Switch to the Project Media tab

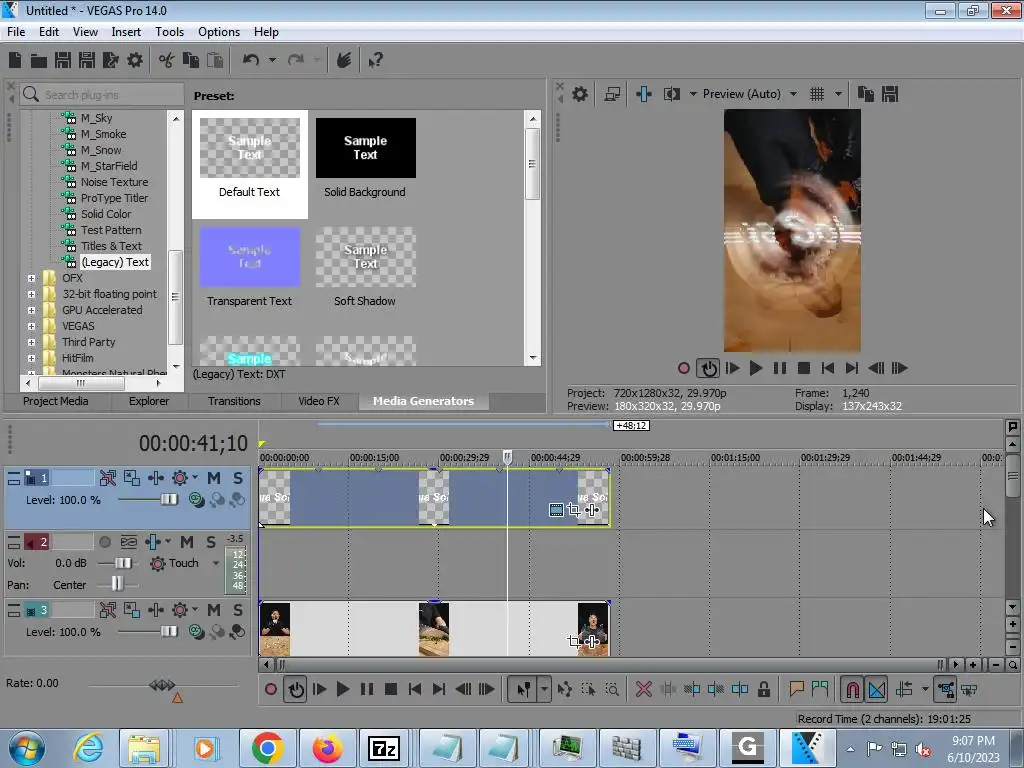pyautogui.click(x=56, y=401)
